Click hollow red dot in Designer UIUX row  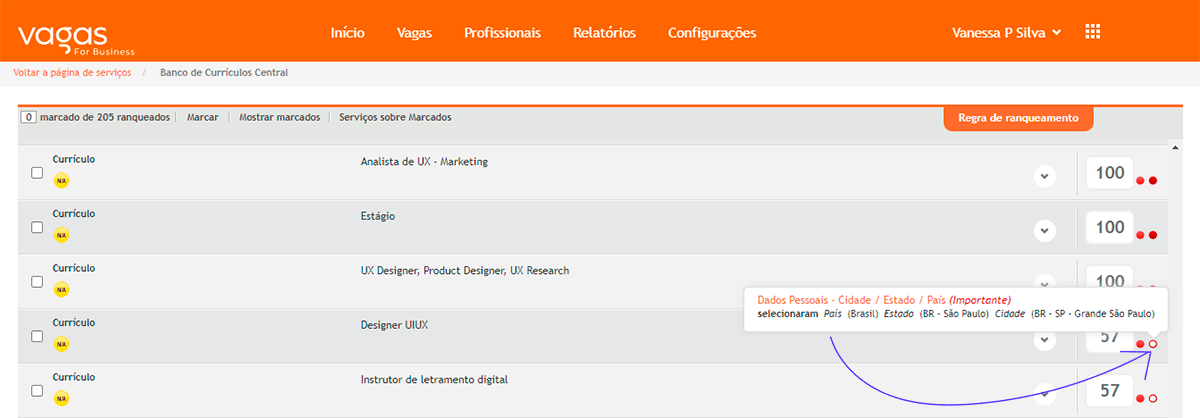1153,345
